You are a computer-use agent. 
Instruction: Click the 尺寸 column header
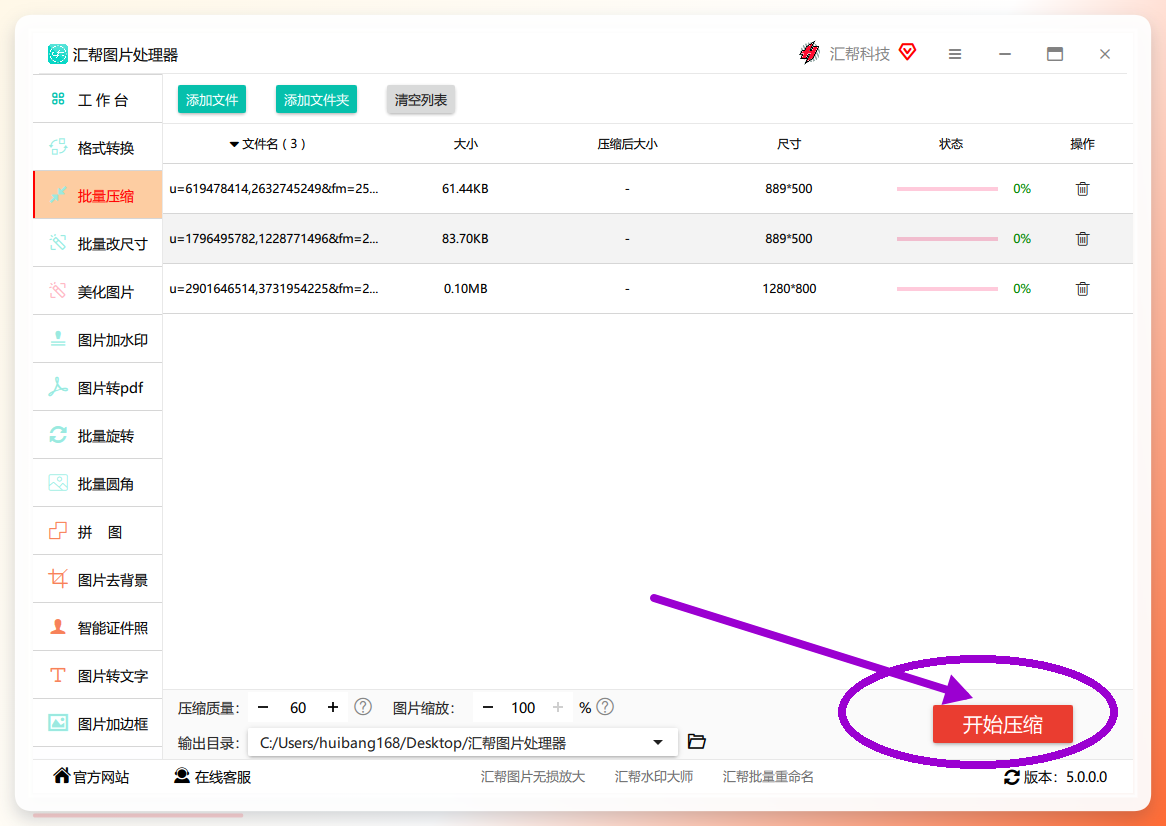click(x=789, y=144)
